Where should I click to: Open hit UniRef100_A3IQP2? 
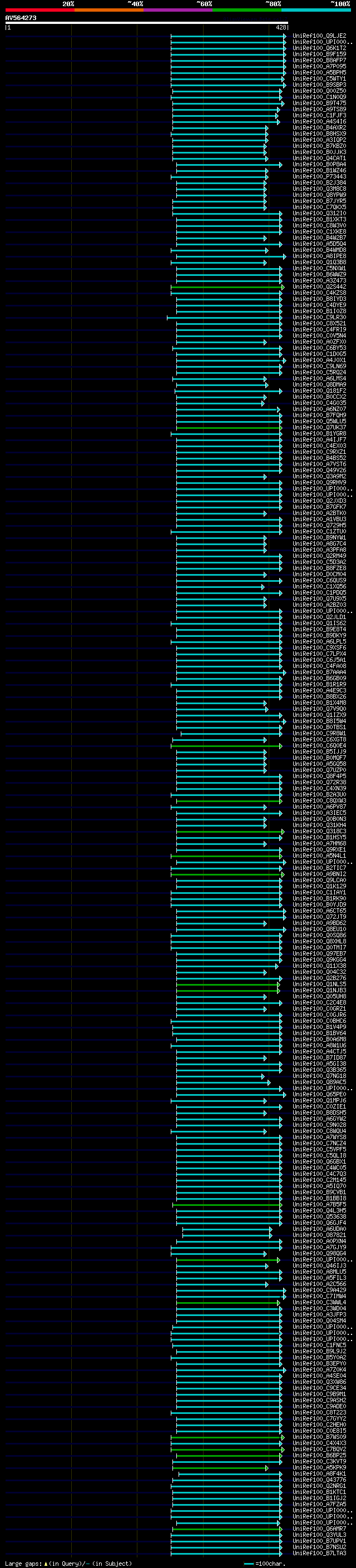(x=319, y=140)
